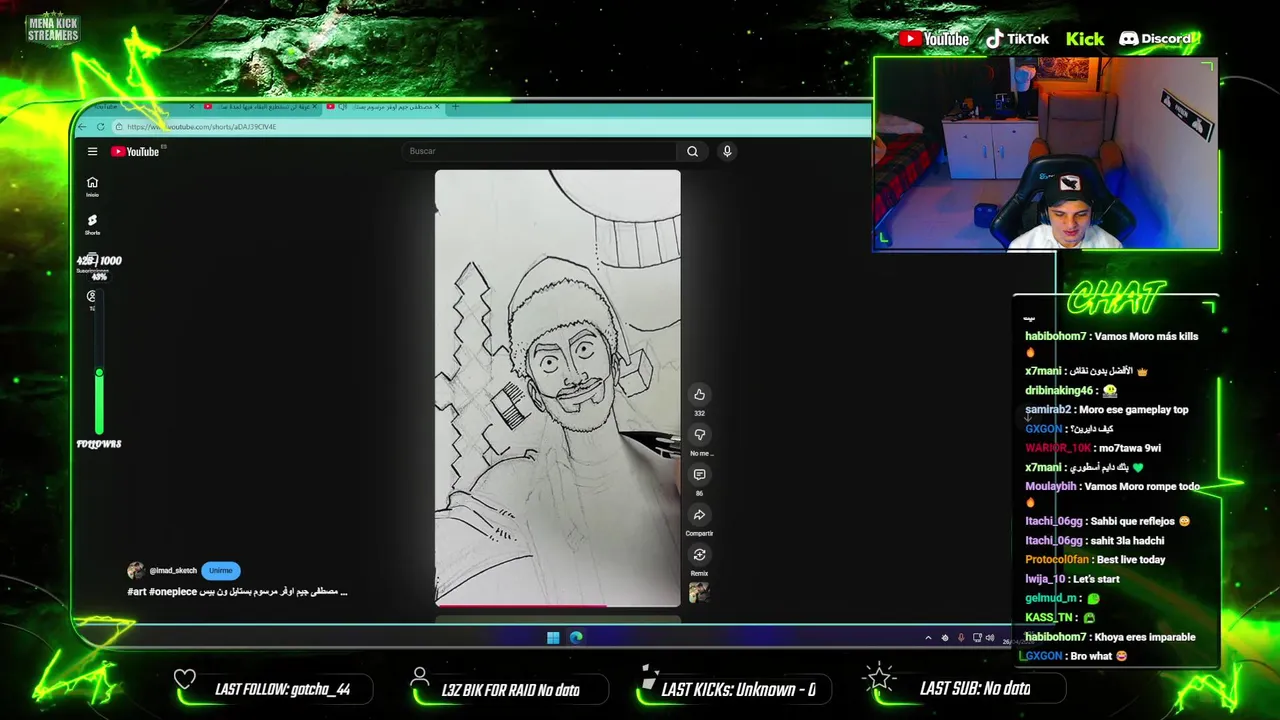The width and height of the screenshot is (1280, 720).
Task: Click the 'LAST SUB: No data' label
Action: pyautogui.click(x=975, y=688)
